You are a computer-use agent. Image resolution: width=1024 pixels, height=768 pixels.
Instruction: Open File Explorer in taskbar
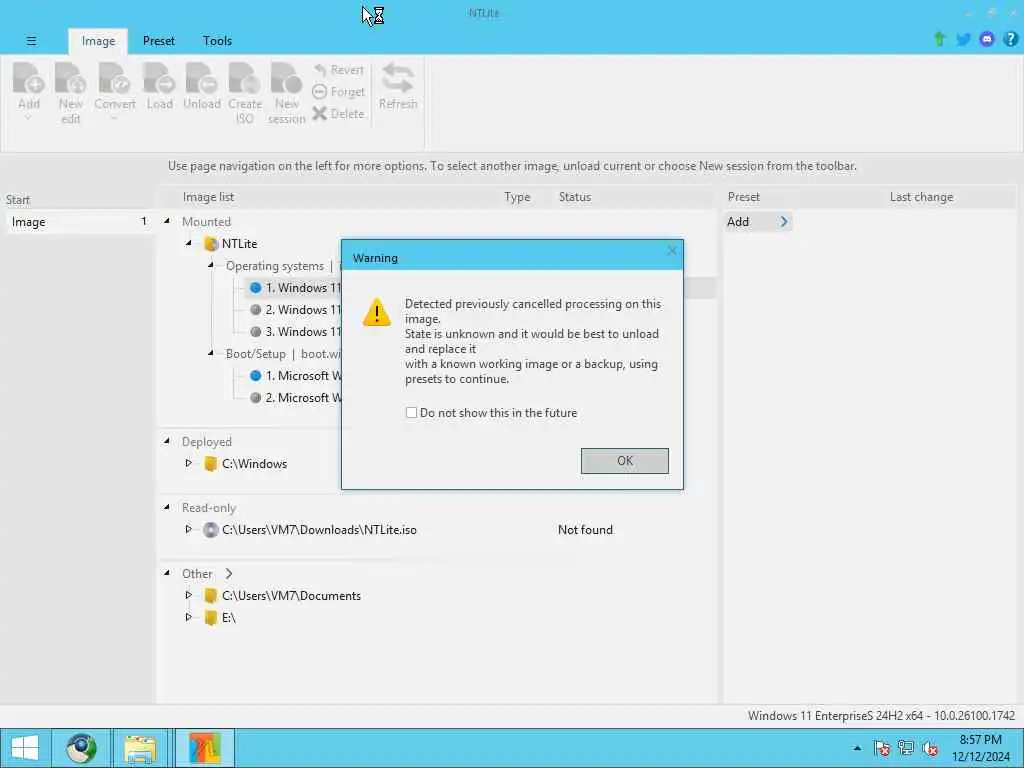140,748
